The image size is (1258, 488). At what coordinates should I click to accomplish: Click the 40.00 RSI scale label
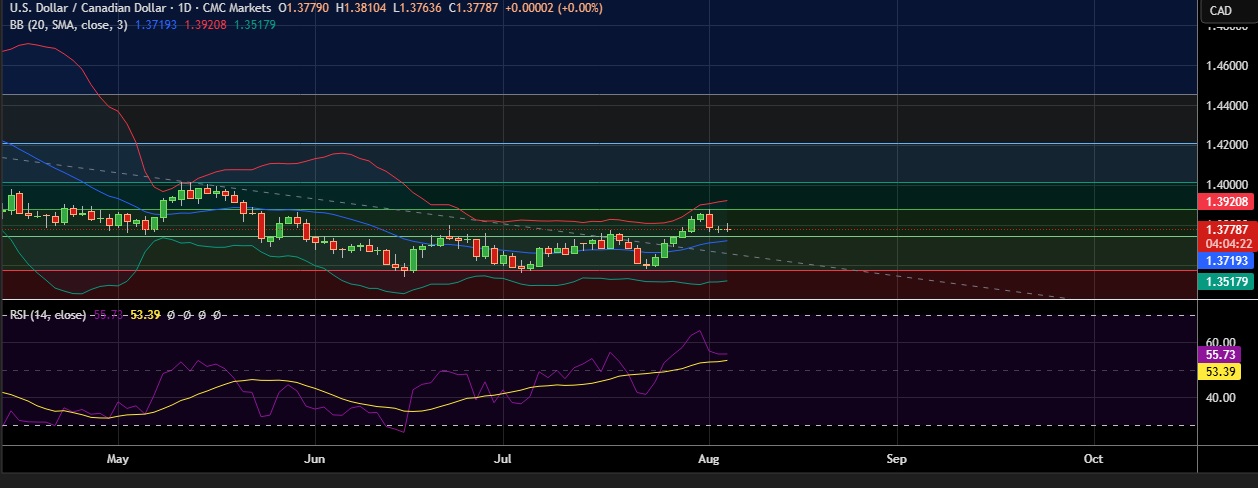tap(1219, 398)
